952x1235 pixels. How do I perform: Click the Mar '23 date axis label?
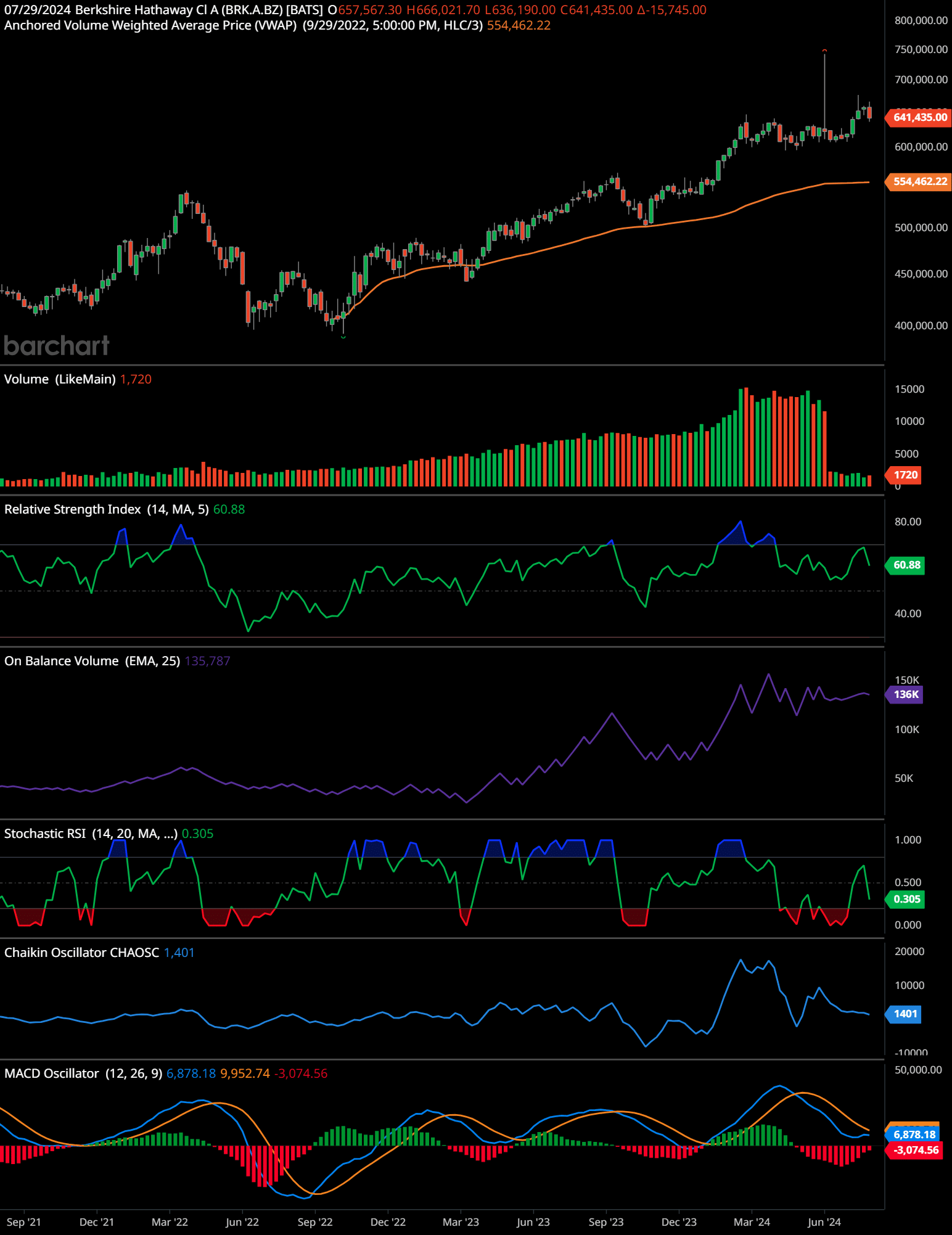pos(461,1222)
